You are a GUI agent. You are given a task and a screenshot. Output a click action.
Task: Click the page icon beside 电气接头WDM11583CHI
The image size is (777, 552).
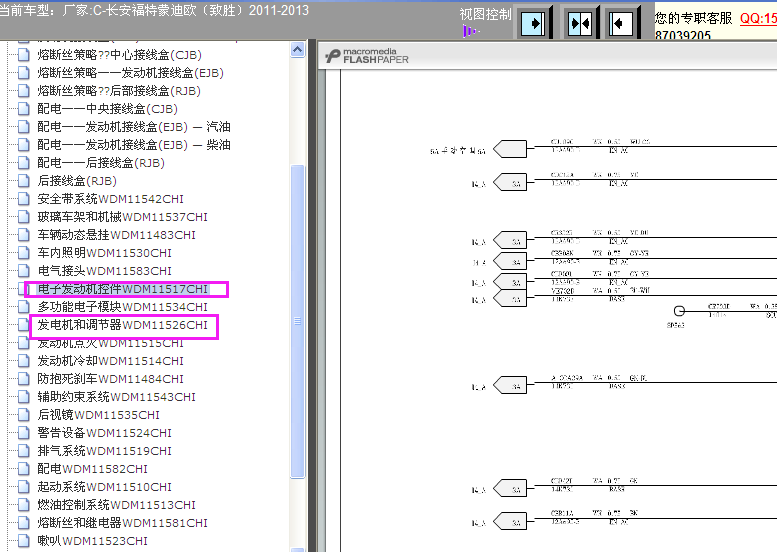pos(24,271)
